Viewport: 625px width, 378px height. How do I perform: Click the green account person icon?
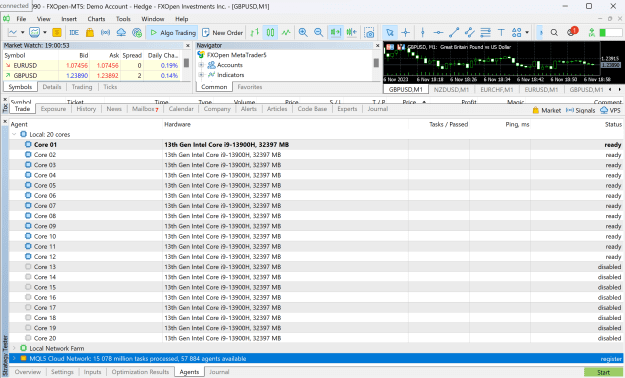click(x=592, y=33)
